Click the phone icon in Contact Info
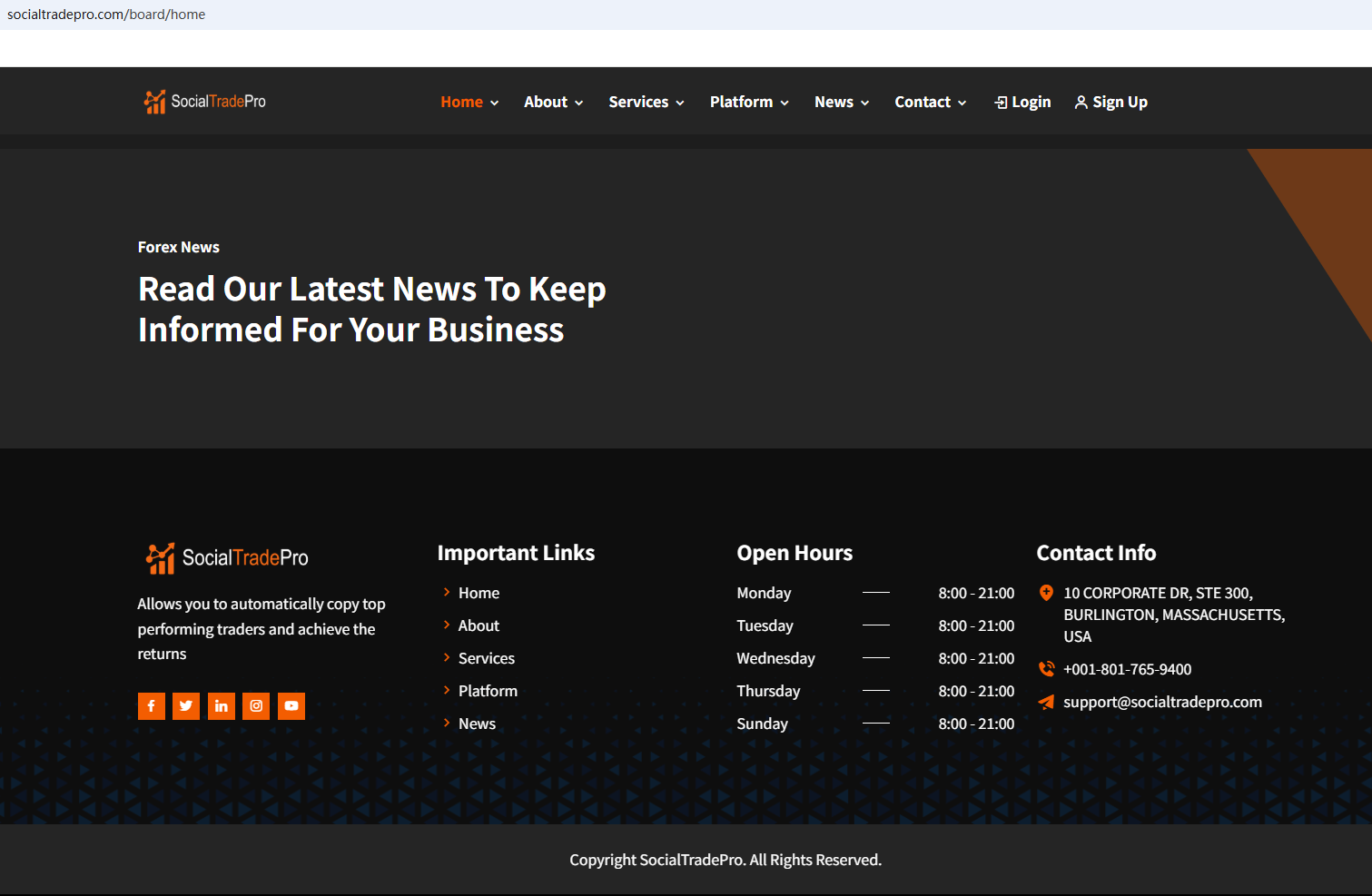 (x=1046, y=669)
